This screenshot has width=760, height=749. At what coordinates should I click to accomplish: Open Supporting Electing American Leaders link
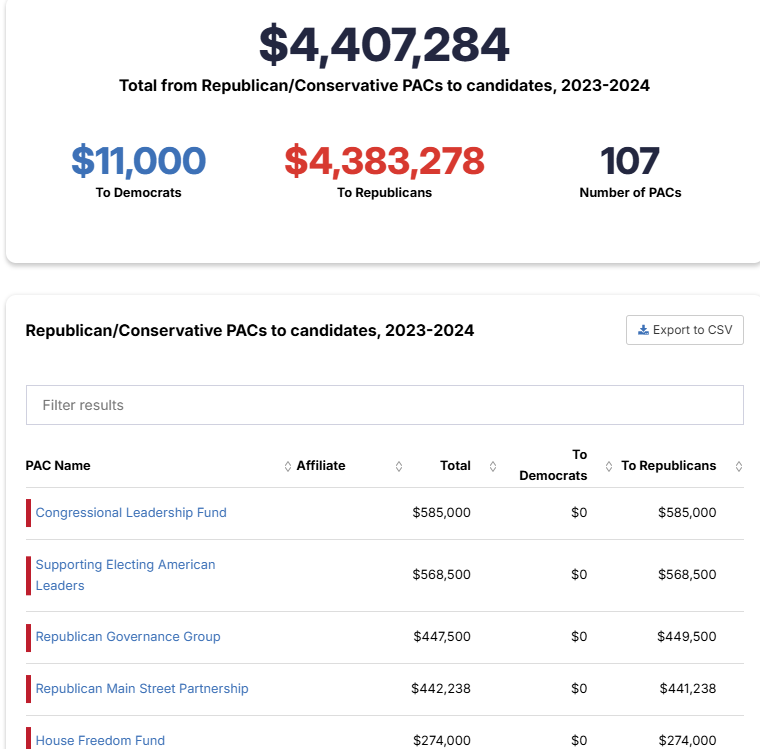click(126, 575)
